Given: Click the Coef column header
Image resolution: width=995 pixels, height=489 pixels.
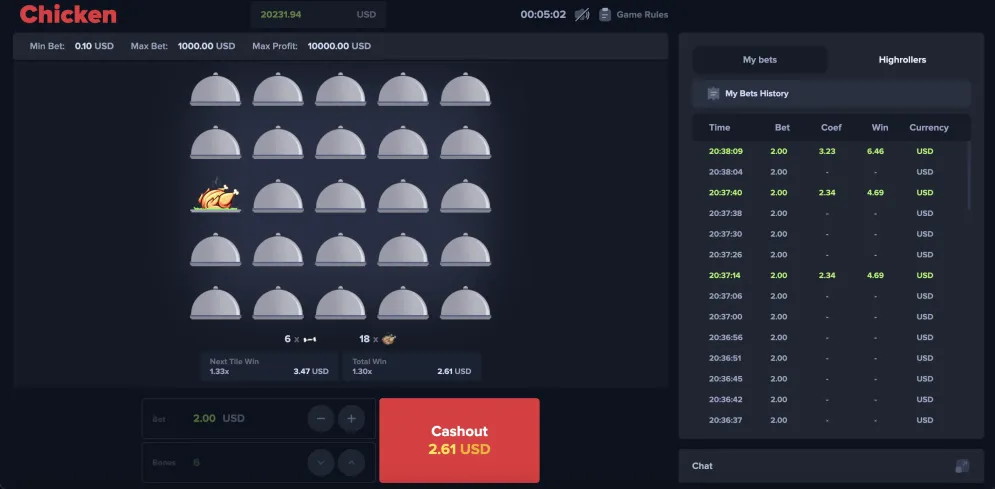Looking at the screenshot, I should point(831,127).
